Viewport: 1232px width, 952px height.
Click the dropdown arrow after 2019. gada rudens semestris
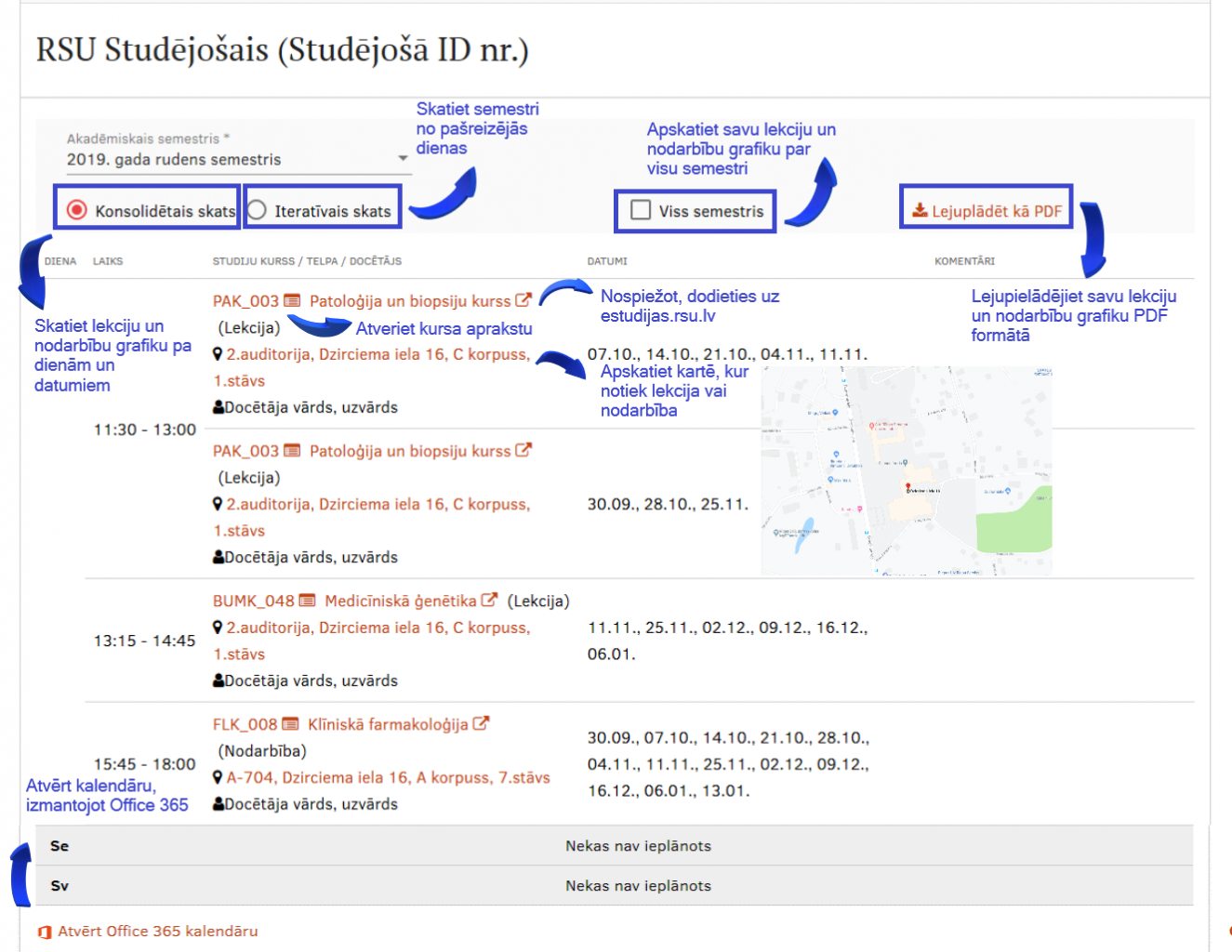pos(402,158)
